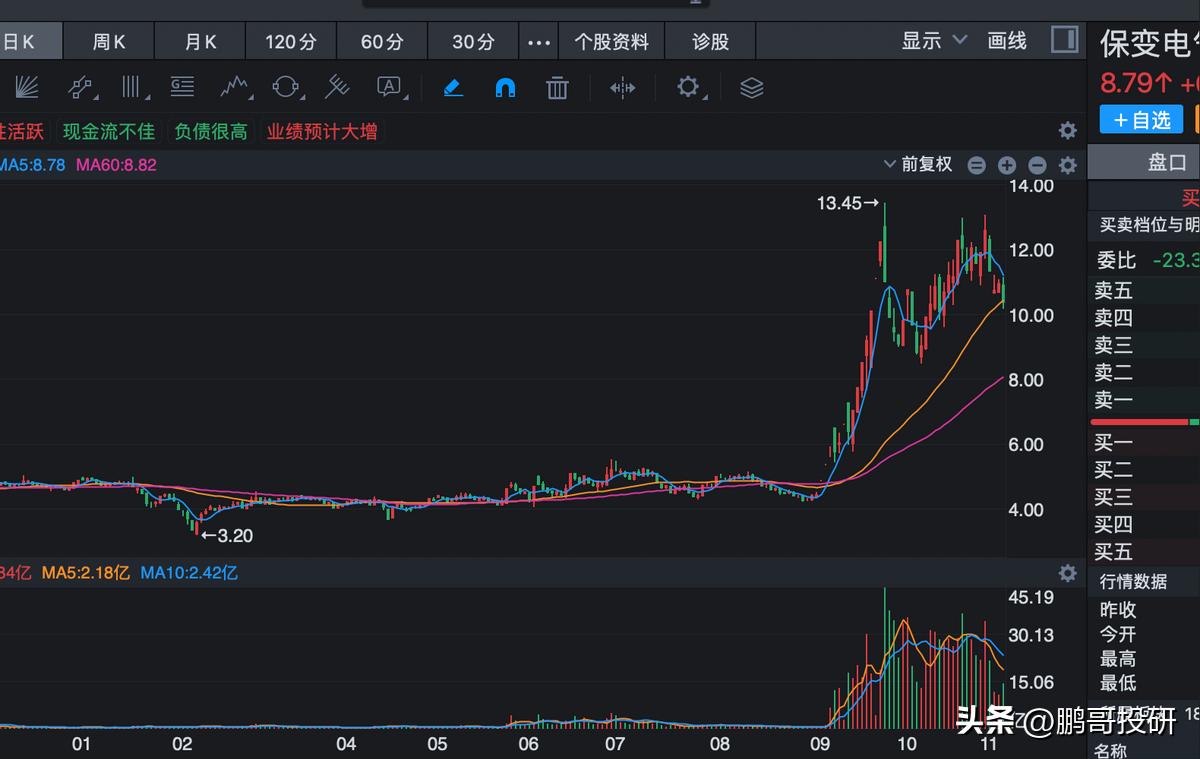This screenshot has width=1200, height=759.
Task: Select the text annotation tool
Action: pyautogui.click(x=387, y=87)
